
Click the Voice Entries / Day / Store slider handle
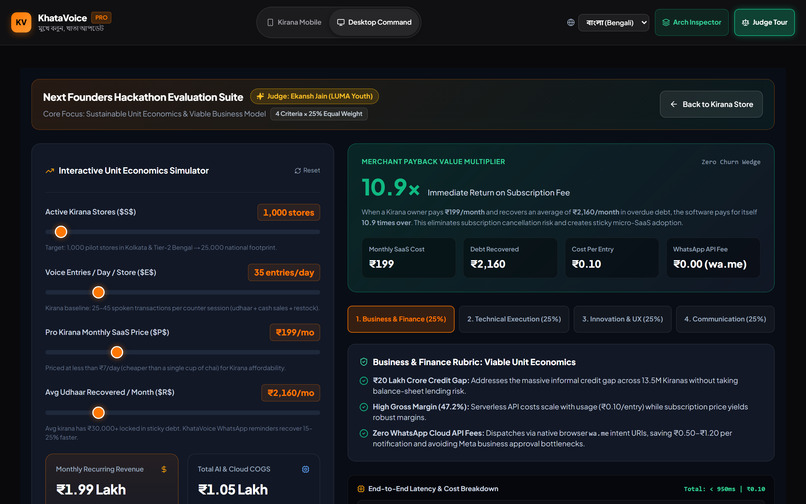(x=98, y=293)
